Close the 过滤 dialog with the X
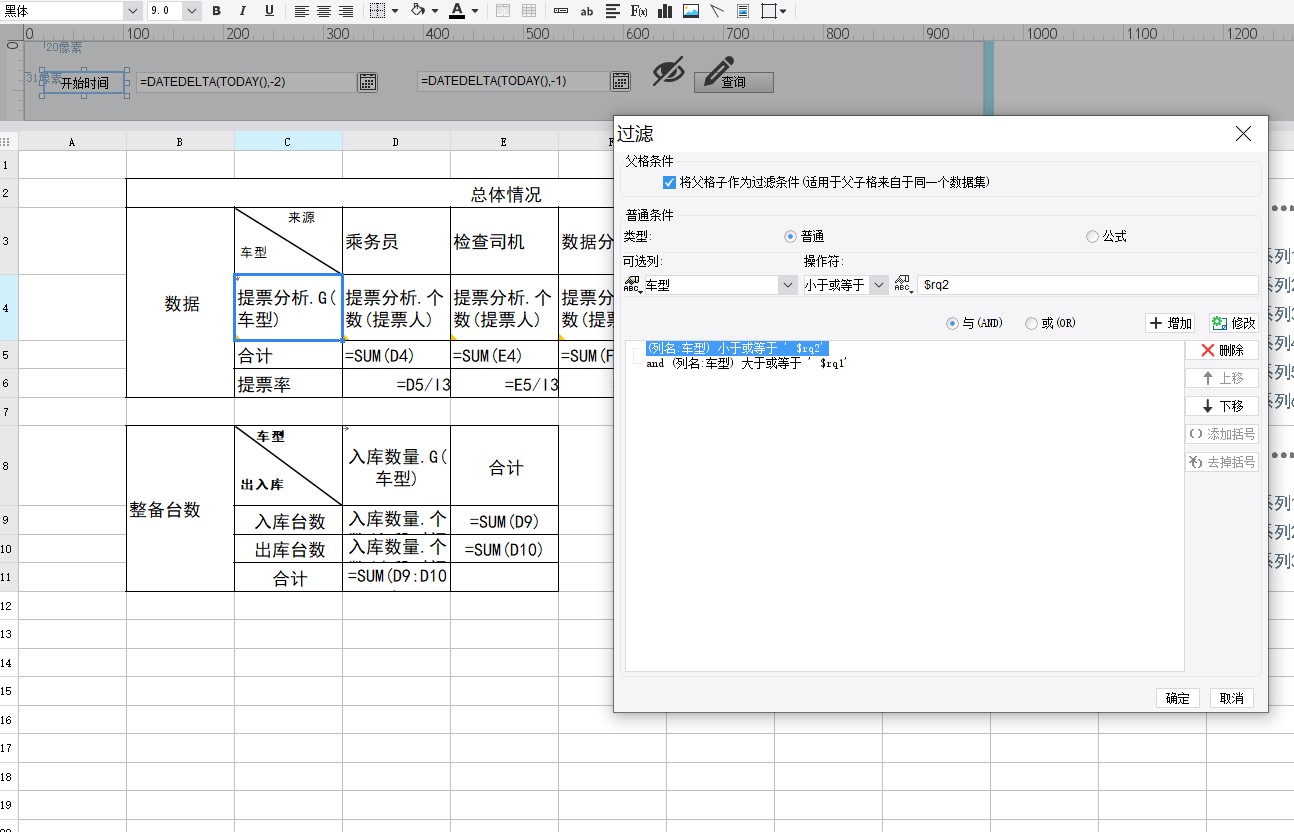1294x832 pixels. coord(1243,133)
